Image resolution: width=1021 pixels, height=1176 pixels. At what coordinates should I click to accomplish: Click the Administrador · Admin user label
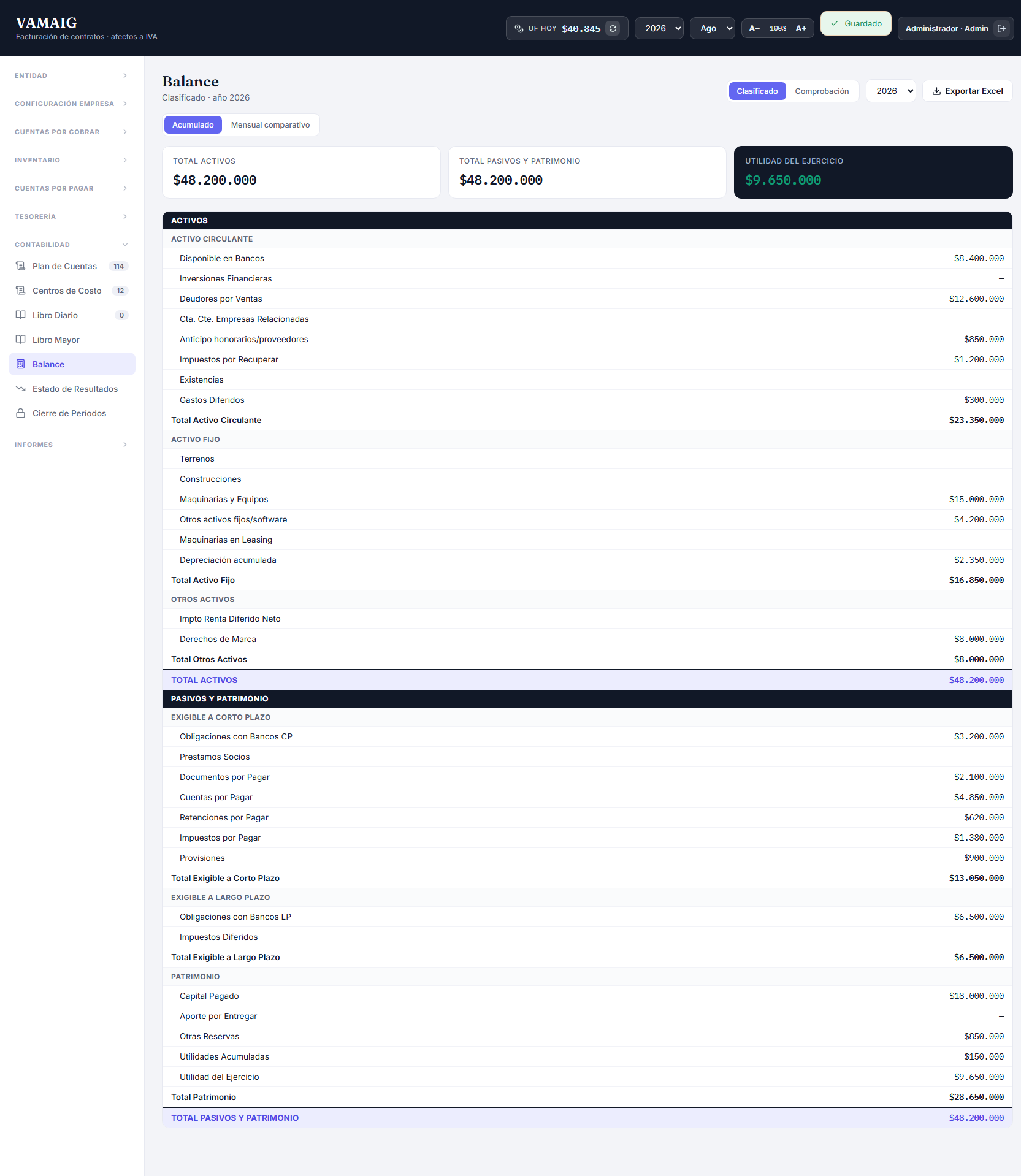pos(947,28)
